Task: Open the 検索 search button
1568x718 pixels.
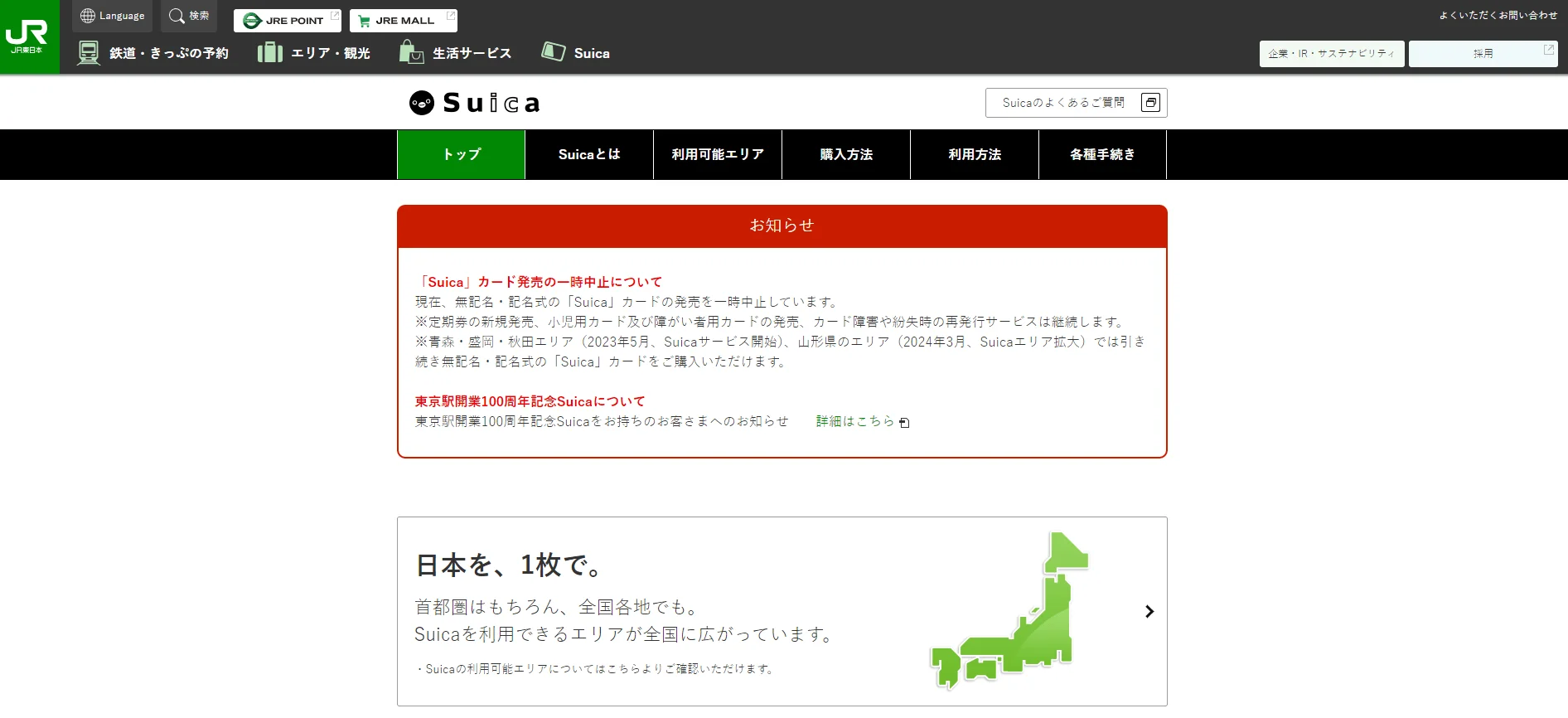Action: pyautogui.click(x=188, y=16)
